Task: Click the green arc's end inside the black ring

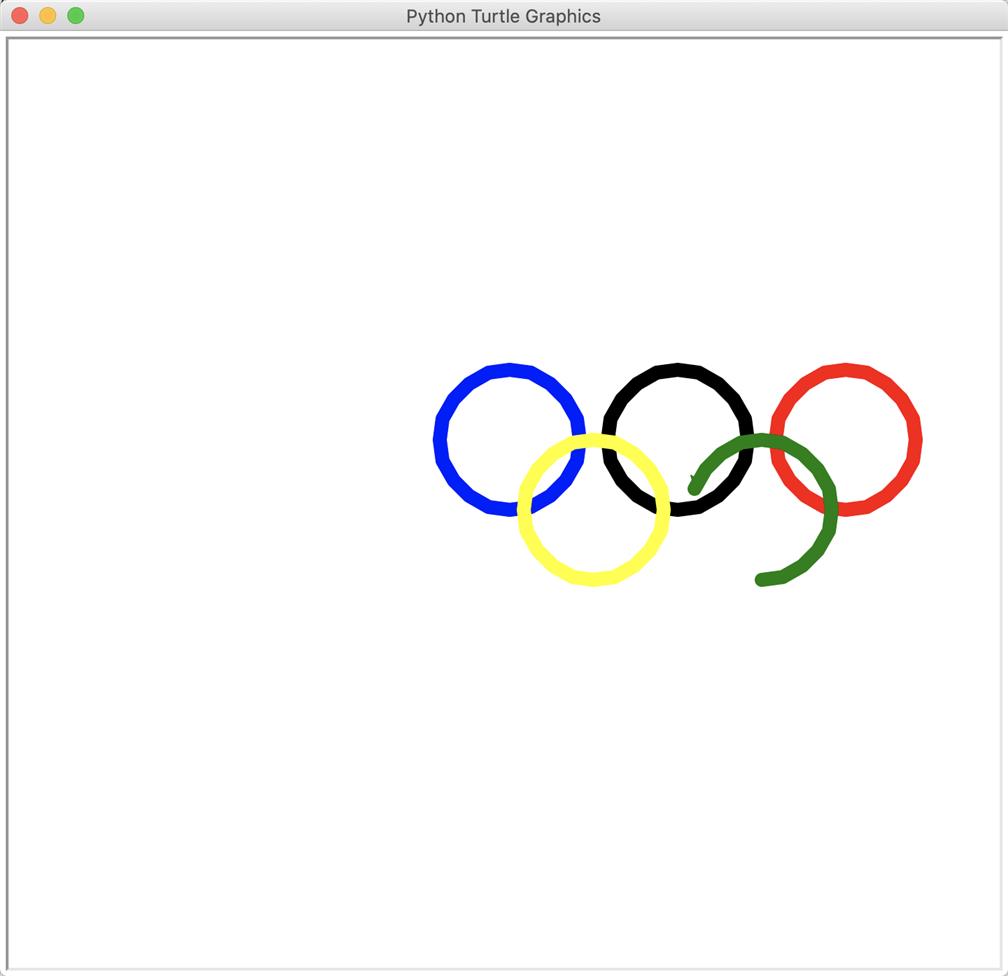Action: (x=694, y=488)
